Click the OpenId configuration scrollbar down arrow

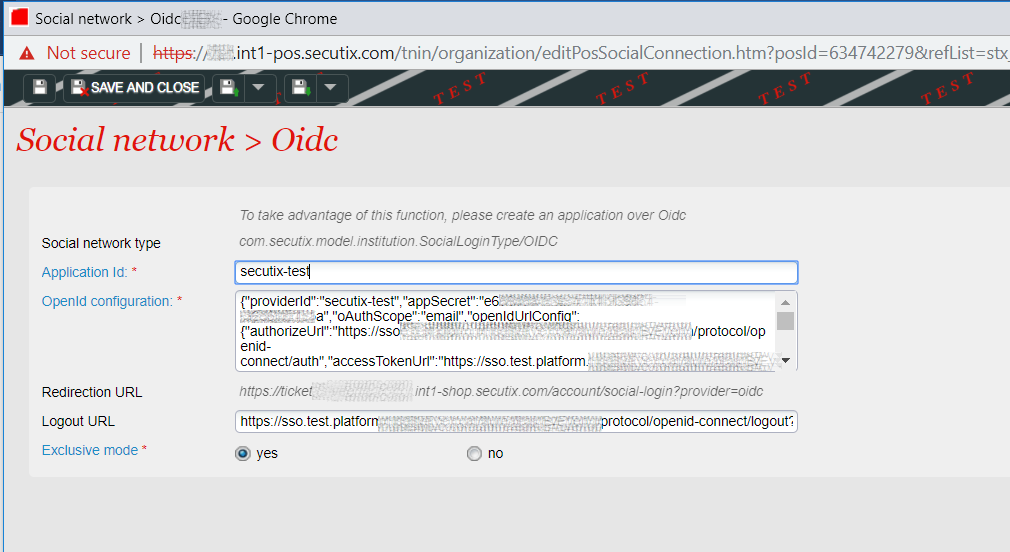tap(785, 360)
